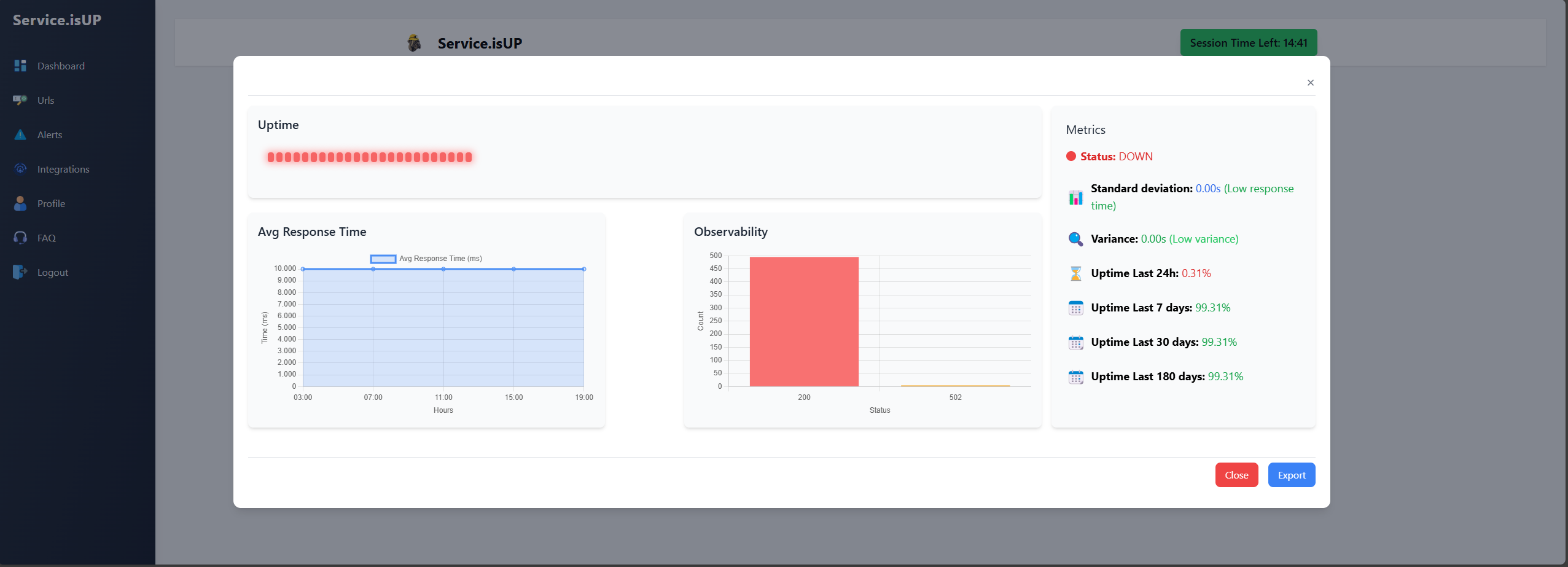Click the 200 label on Observability x-axis
1568x567 pixels.
804,397
